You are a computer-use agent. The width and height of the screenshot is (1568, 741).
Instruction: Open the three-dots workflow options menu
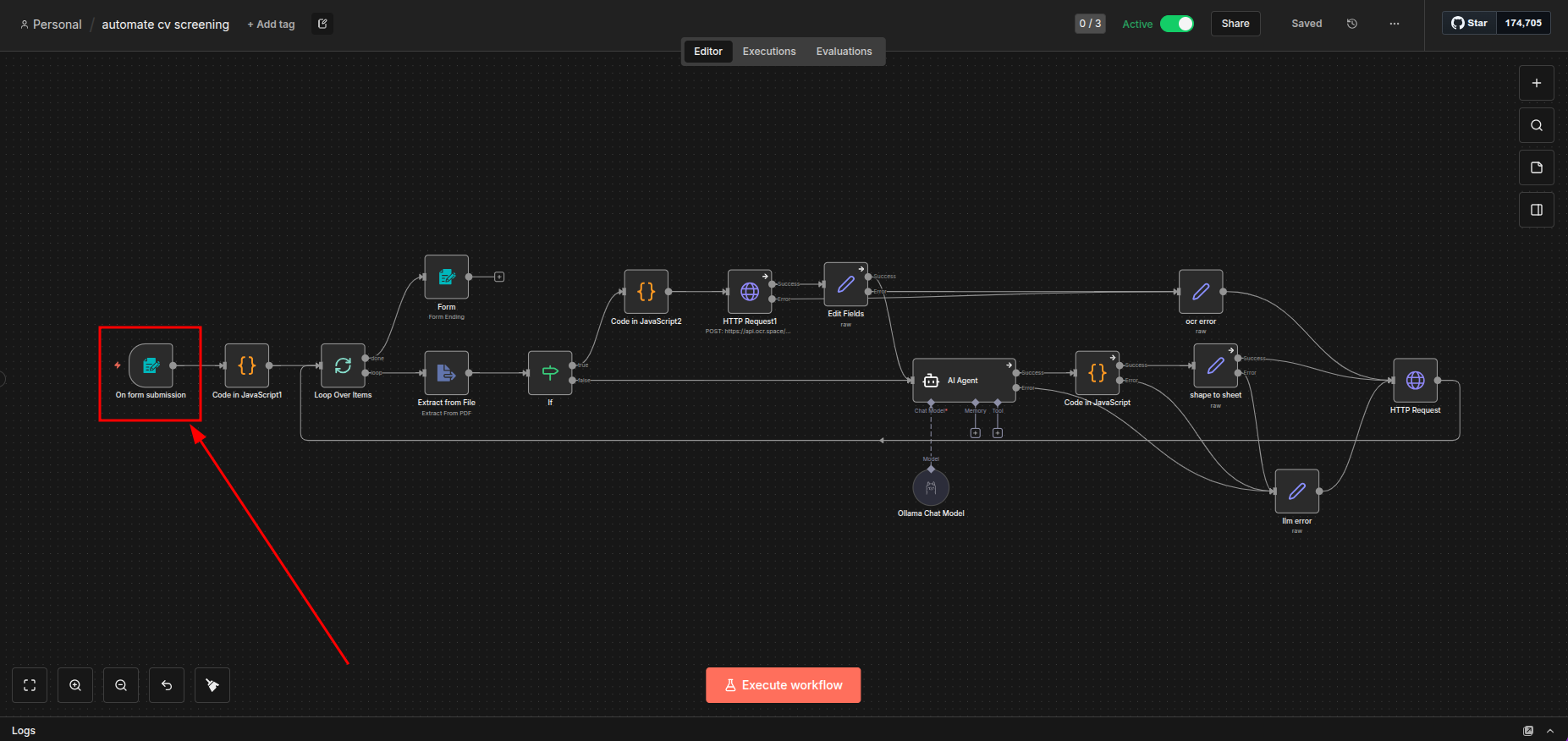(x=1395, y=24)
